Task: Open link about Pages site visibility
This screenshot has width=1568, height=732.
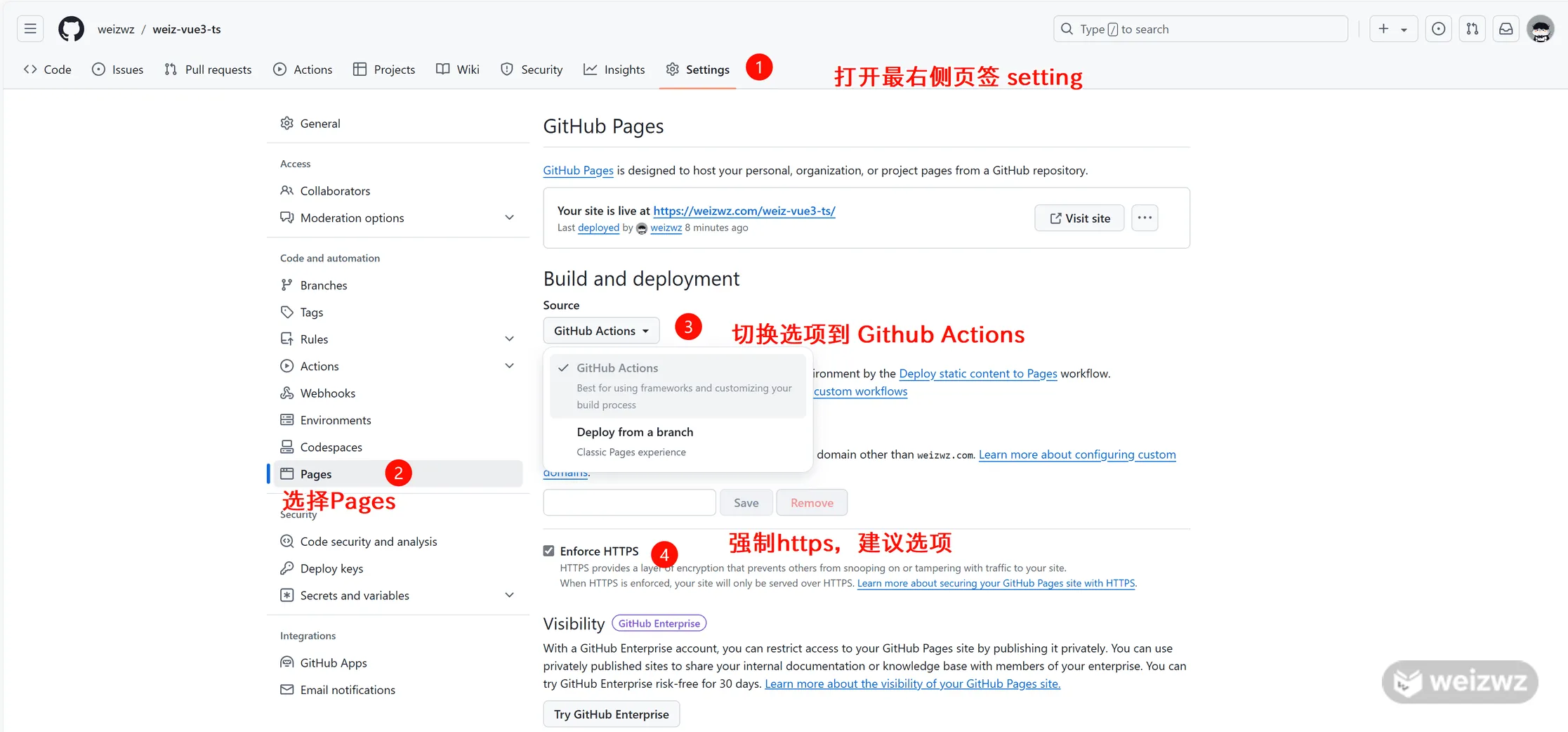Action: click(912, 684)
